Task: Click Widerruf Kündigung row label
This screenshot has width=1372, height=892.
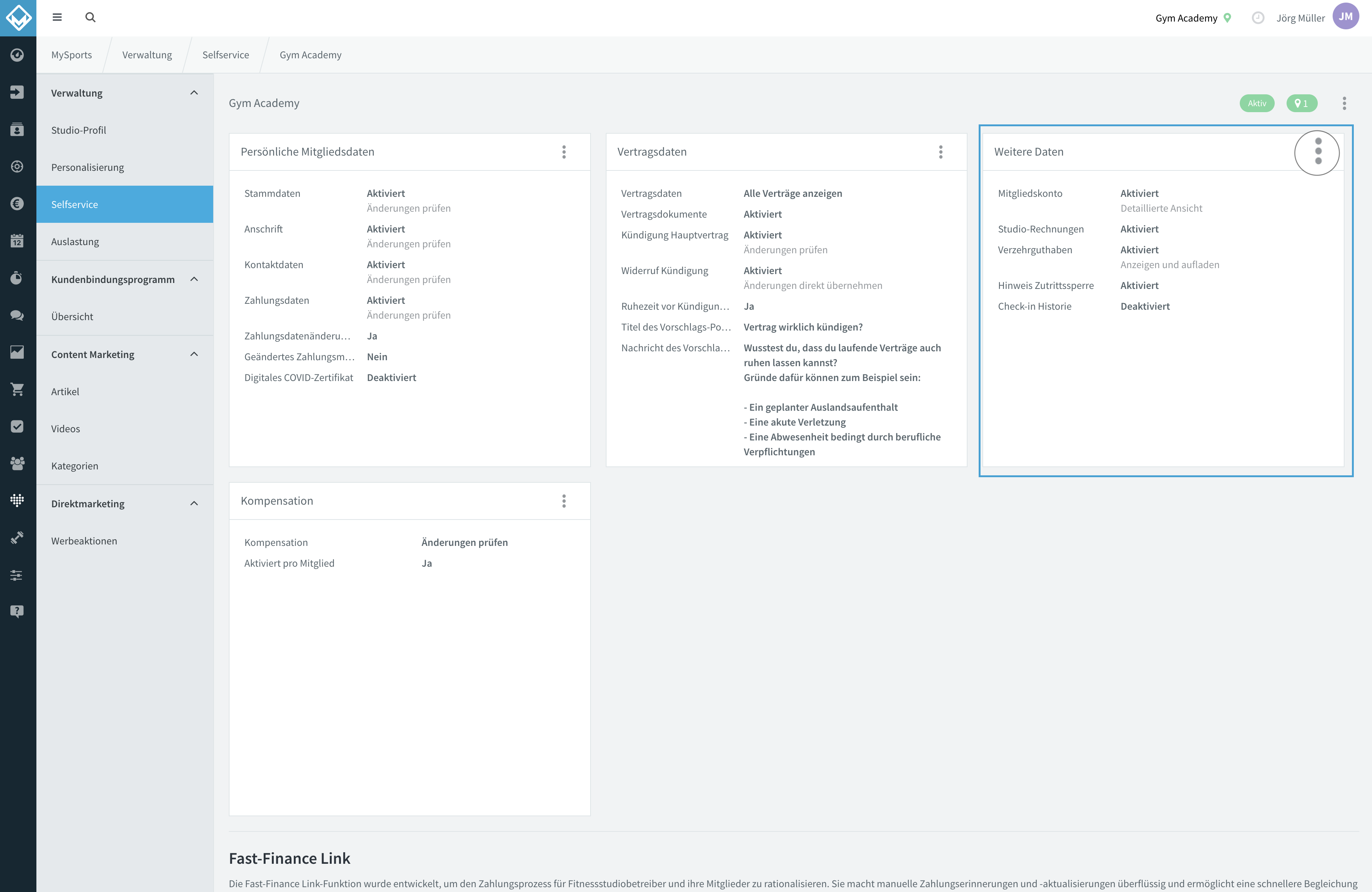Action: point(665,271)
